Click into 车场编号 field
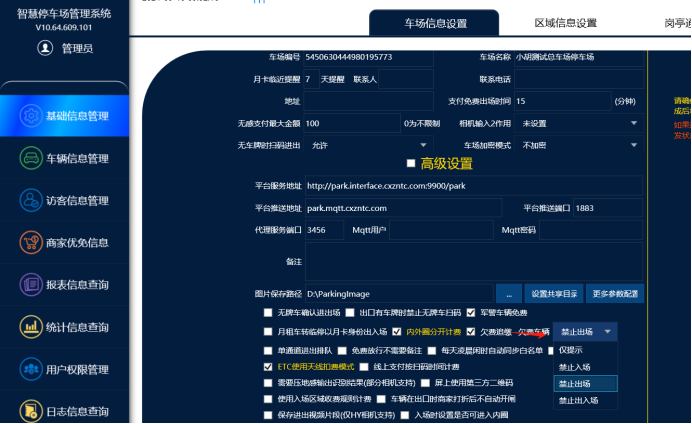This screenshot has width=692, height=424. click(368, 57)
